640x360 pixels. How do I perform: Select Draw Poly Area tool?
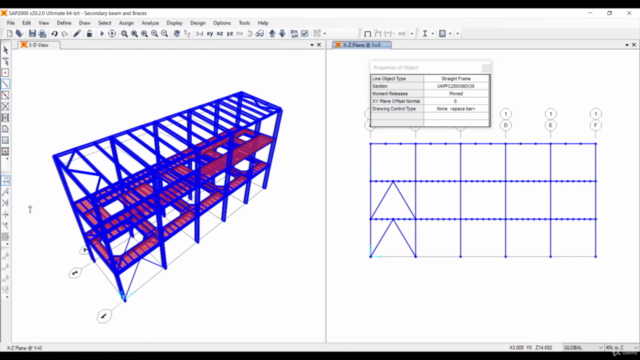[5, 129]
